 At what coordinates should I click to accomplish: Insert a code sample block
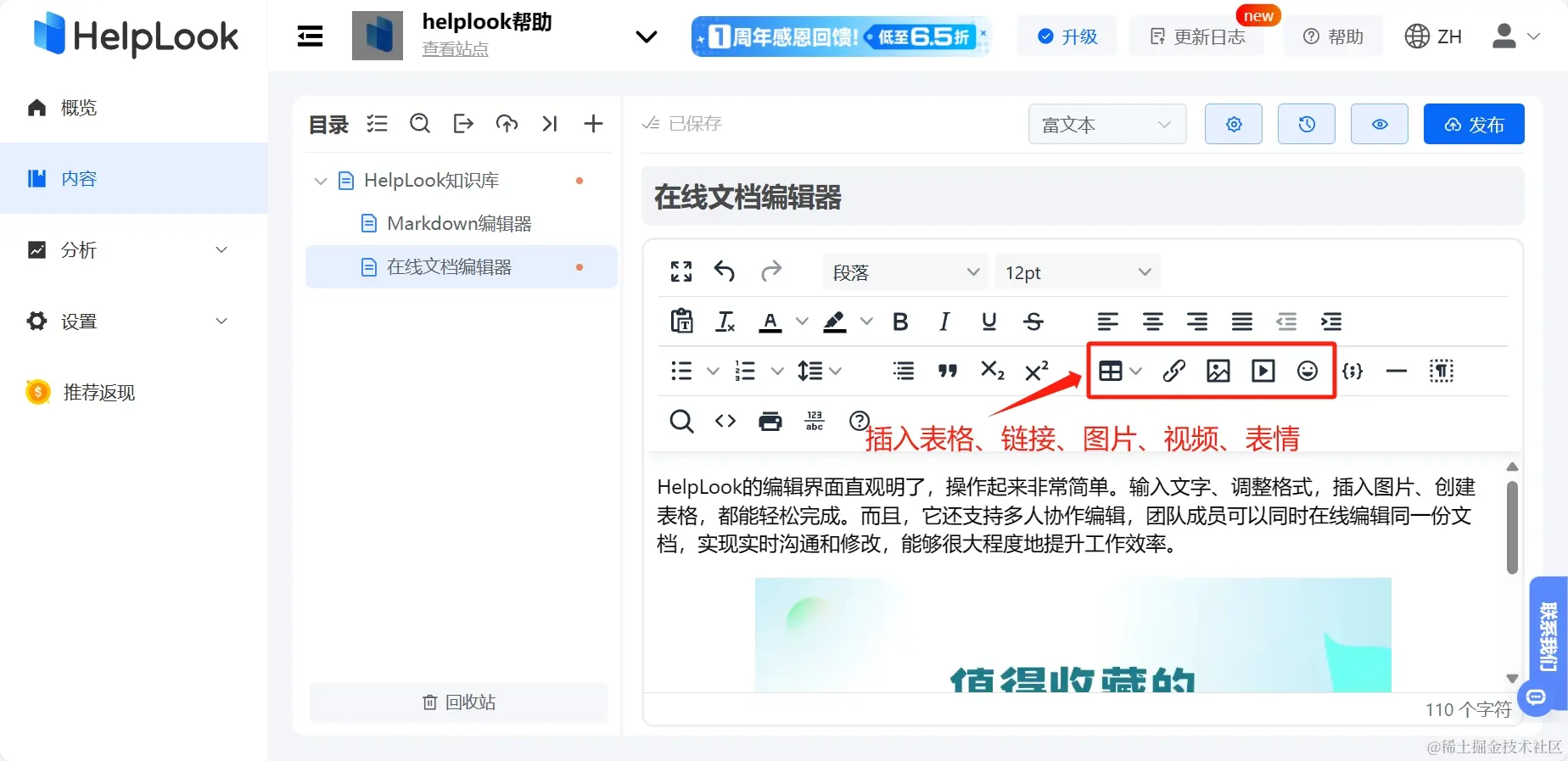(x=1352, y=371)
